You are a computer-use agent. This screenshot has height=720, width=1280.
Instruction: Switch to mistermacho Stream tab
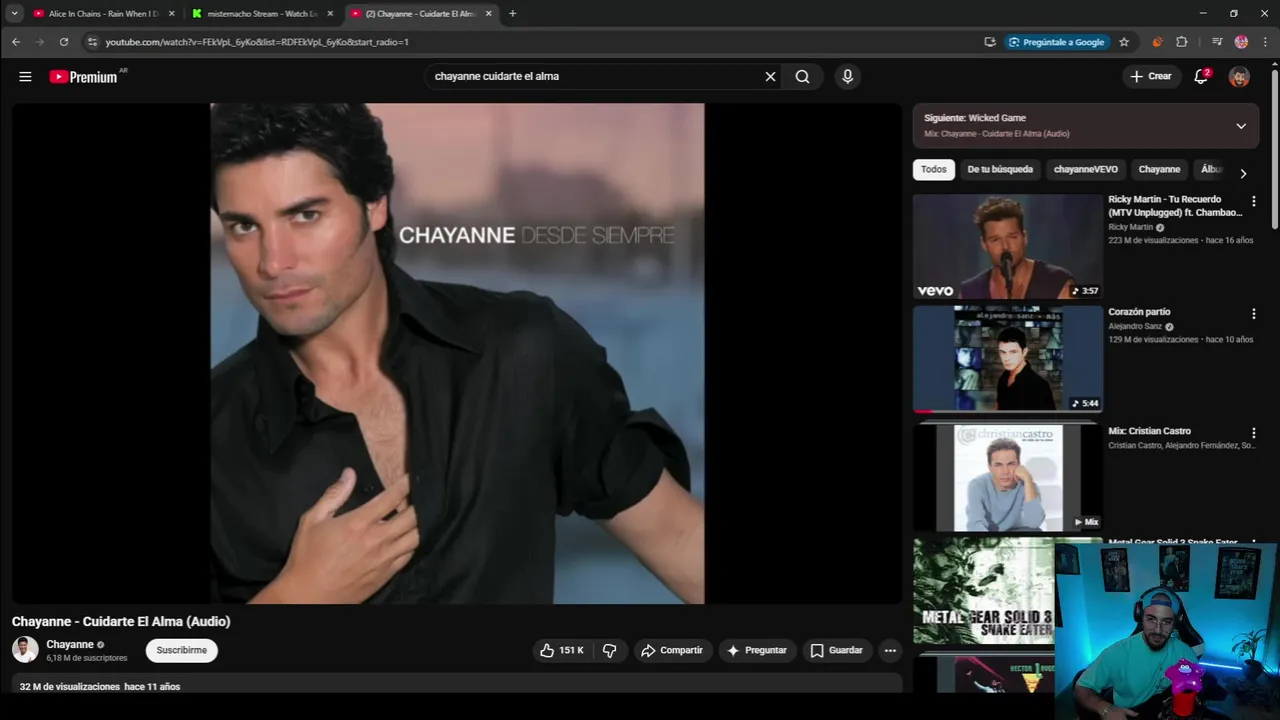pyautogui.click(x=262, y=14)
